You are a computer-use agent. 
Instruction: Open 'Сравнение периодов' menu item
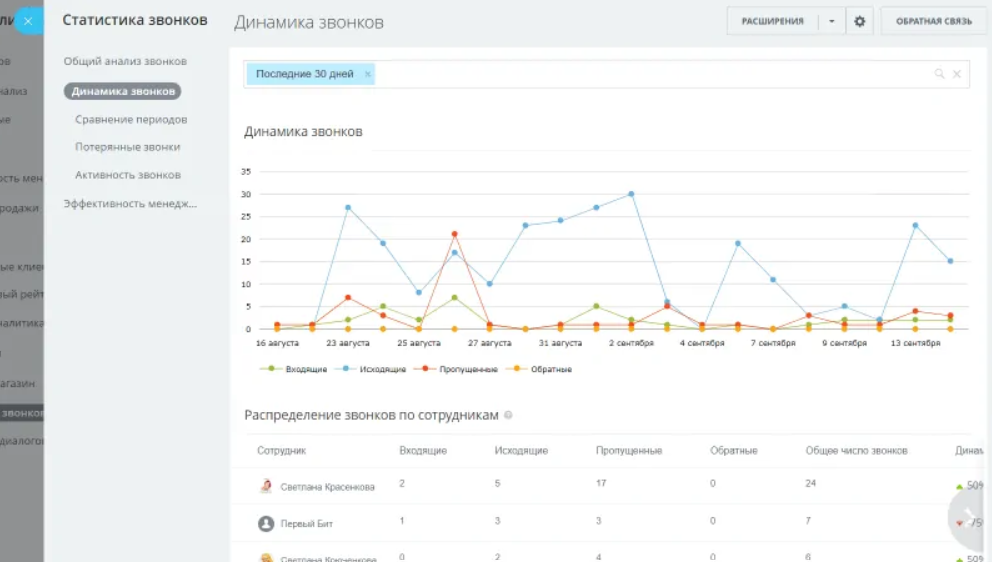pos(131,120)
